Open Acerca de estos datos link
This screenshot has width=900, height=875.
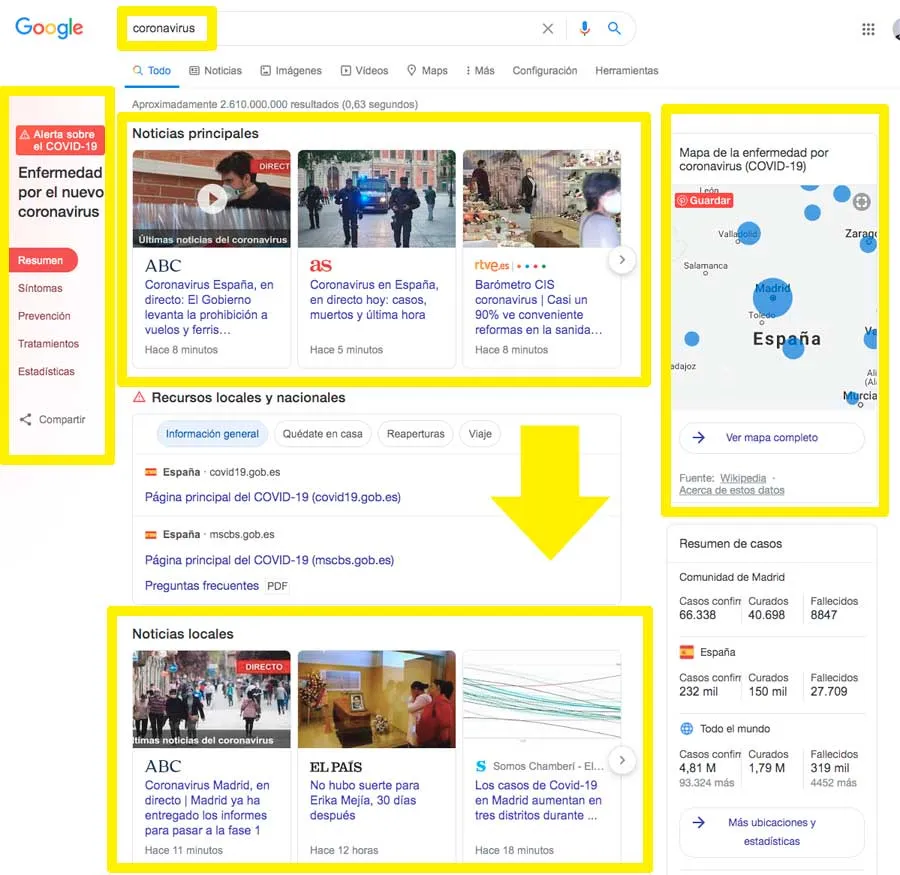point(732,490)
